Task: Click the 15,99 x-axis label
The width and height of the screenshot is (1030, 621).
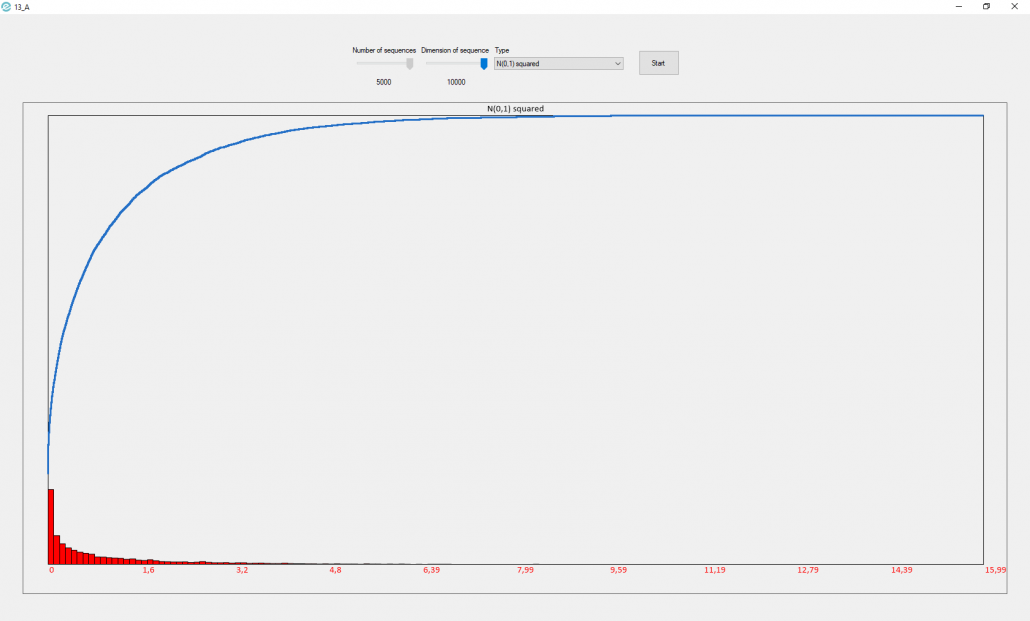Action: coord(994,570)
